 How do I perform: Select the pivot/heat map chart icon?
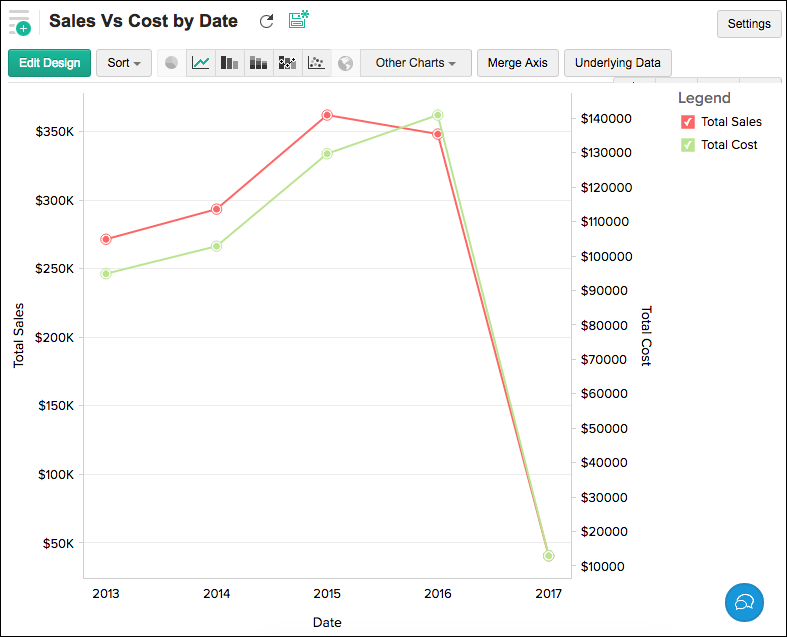coord(288,63)
